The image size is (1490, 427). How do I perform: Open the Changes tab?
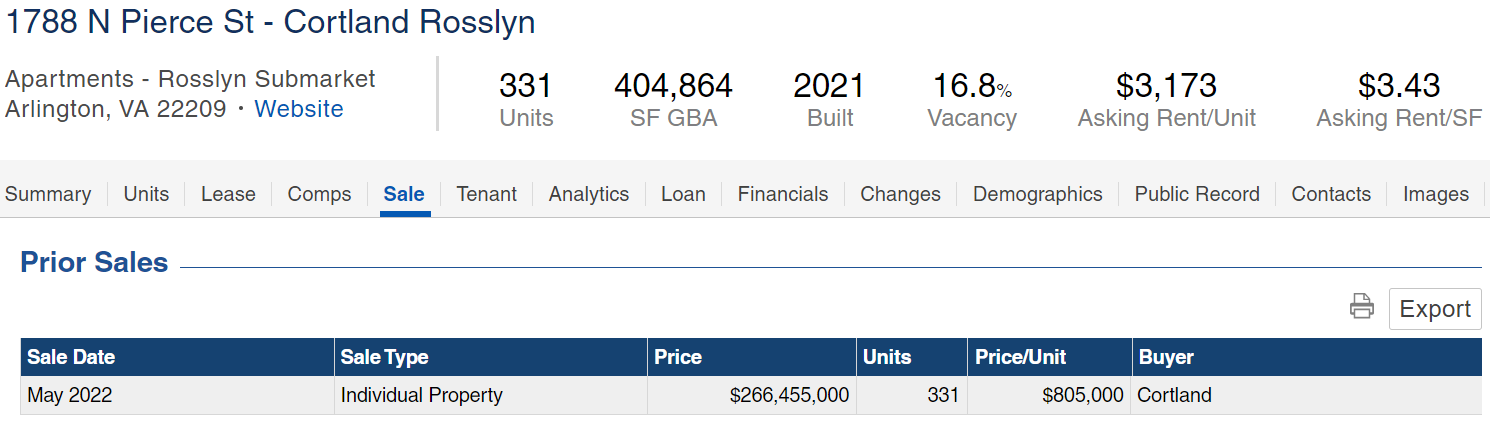coord(900,194)
